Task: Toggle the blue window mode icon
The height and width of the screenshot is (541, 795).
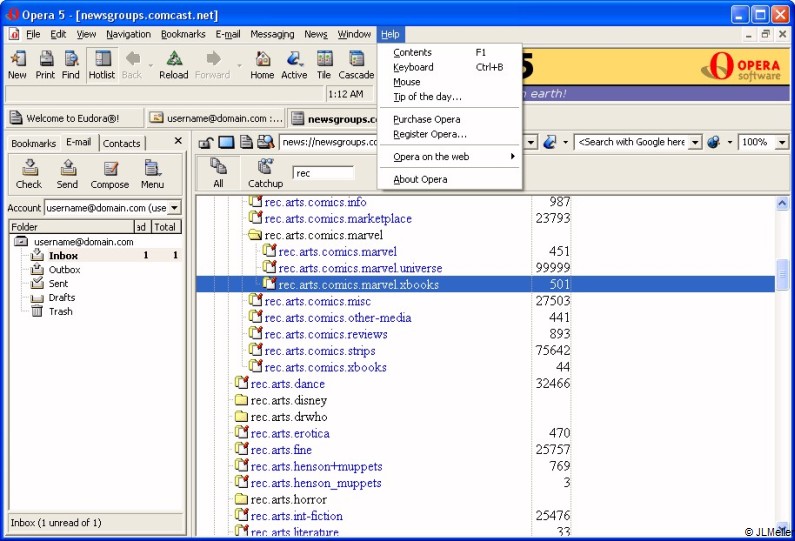Action: tap(226, 142)
